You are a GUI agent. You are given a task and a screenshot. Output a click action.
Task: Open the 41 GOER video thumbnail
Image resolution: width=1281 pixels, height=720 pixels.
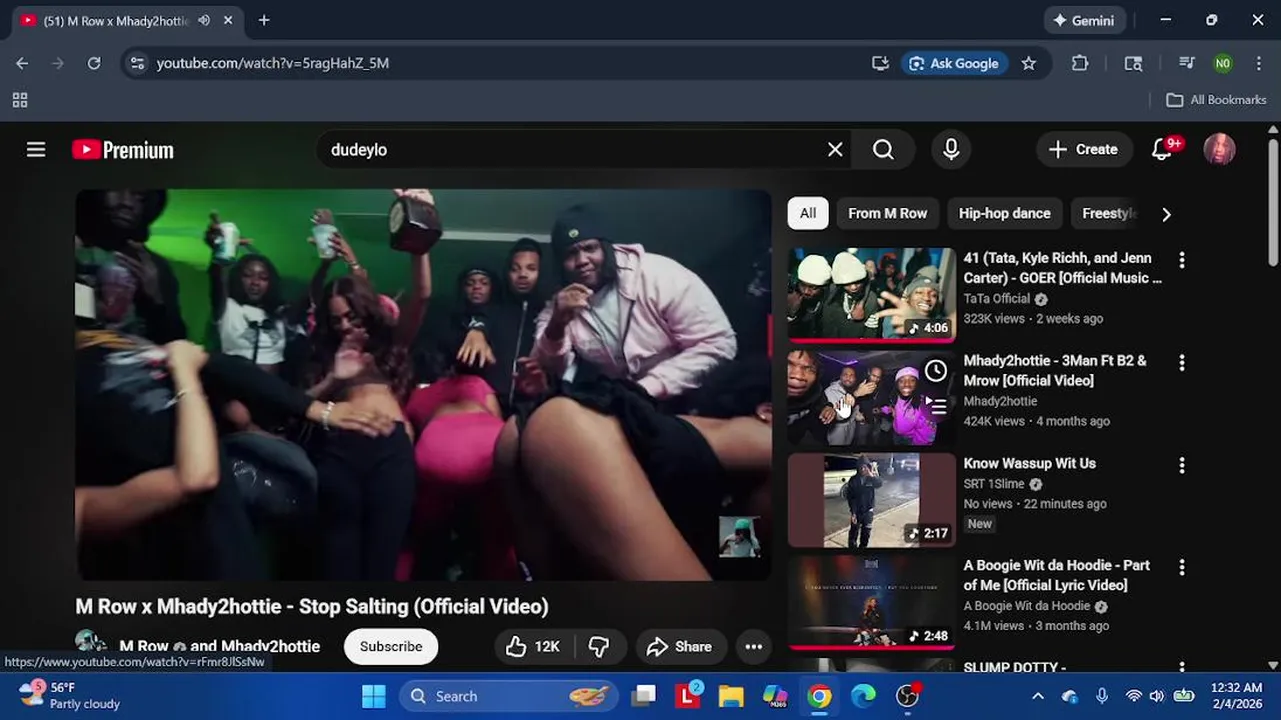coord(871,295)
